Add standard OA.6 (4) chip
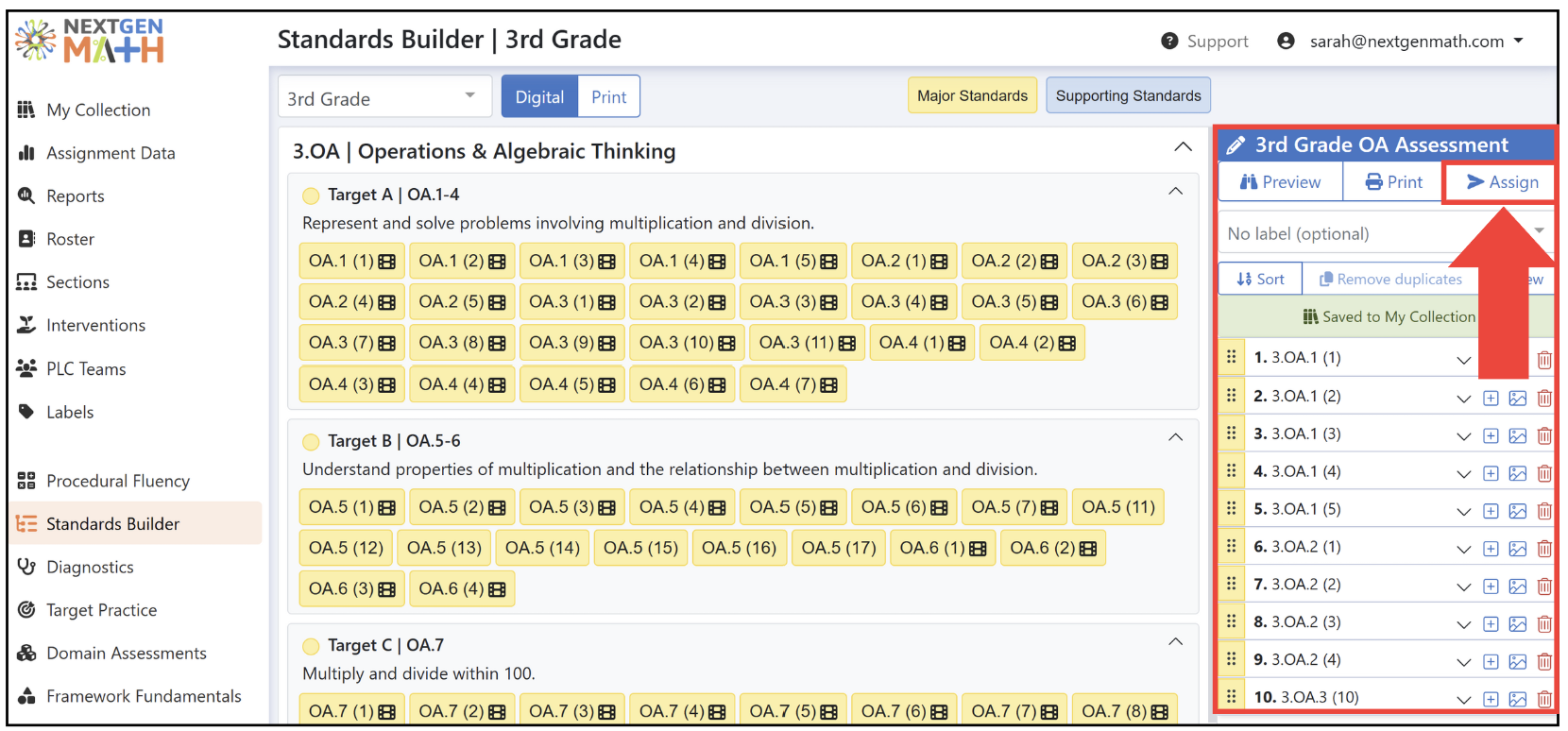The height and width of the screenshot is (731, 1568). pos(462,588)
